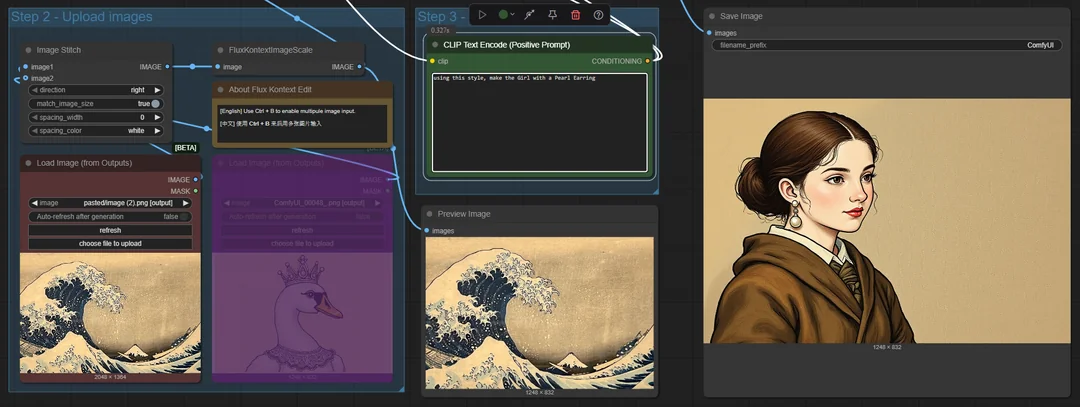Collapse the Save Image node via its dot
Screen dimensions: 1080x407
[712, 16]
